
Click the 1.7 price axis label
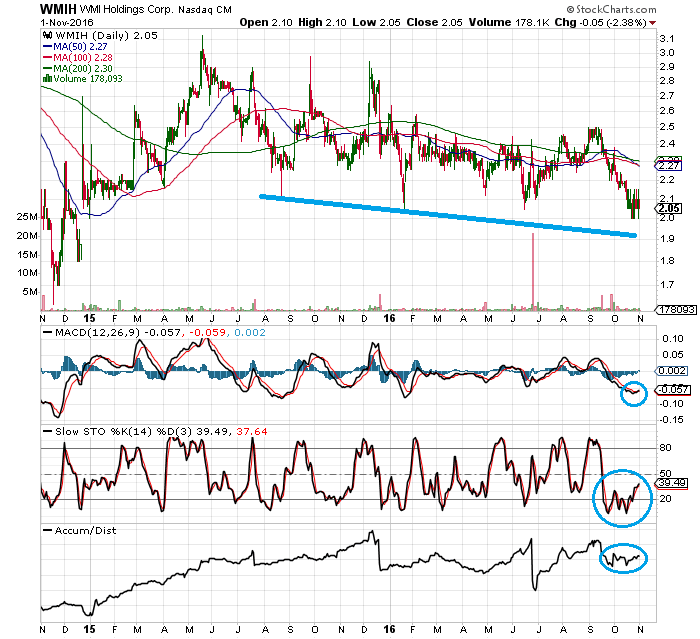pos(667,284)
